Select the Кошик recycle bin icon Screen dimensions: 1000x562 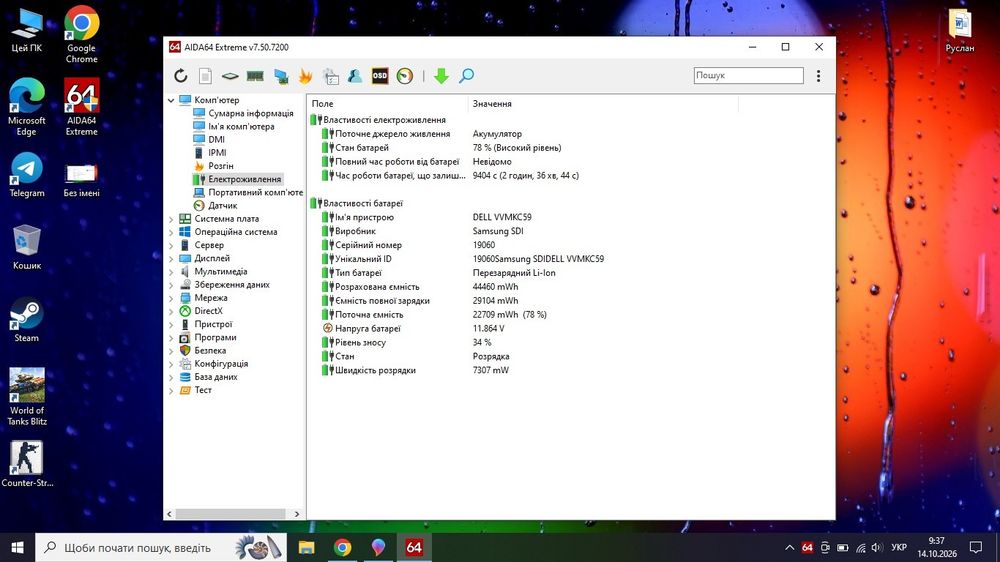27,247
